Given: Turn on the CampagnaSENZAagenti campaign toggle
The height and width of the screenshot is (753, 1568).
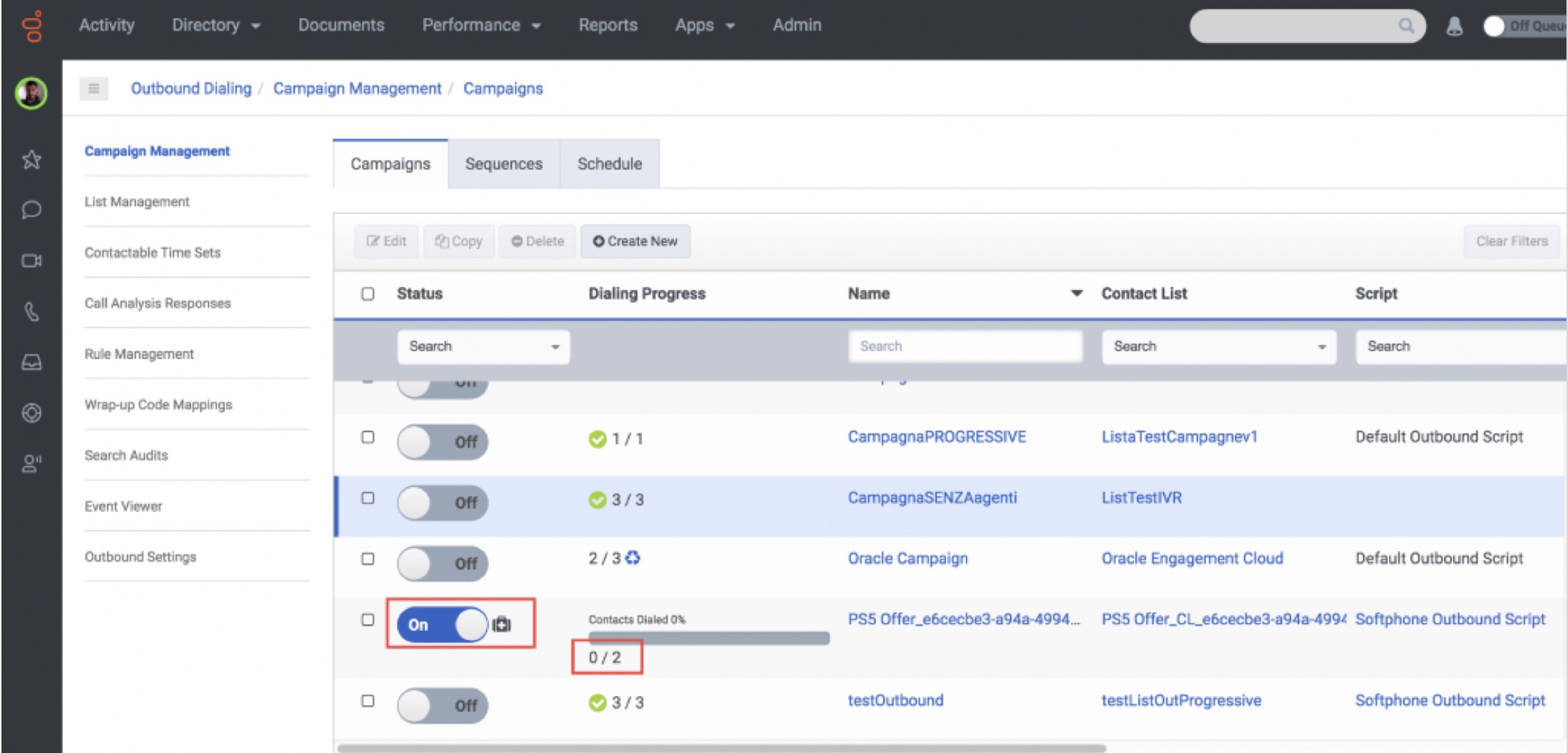Looking at the screenshot, I should tap(442, 502).
